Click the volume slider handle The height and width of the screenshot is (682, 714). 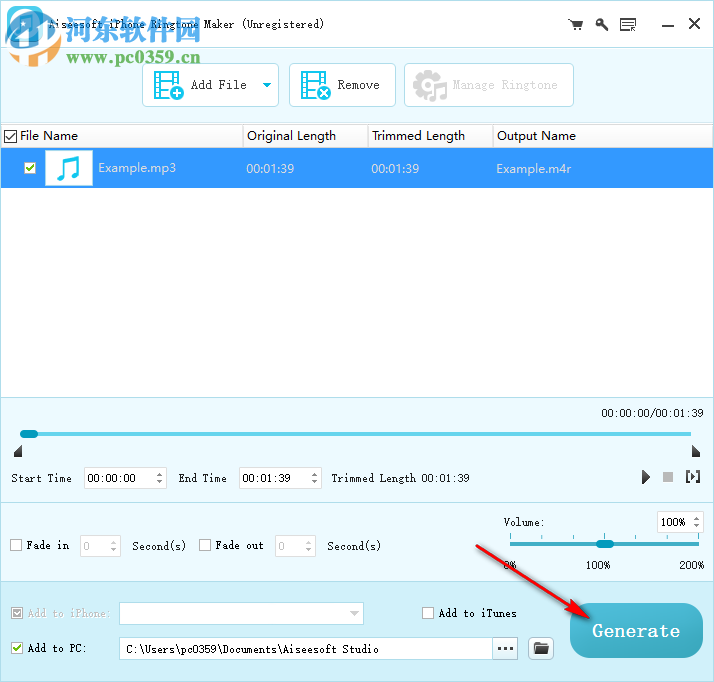pyautogui.click(x=605, y=544)
